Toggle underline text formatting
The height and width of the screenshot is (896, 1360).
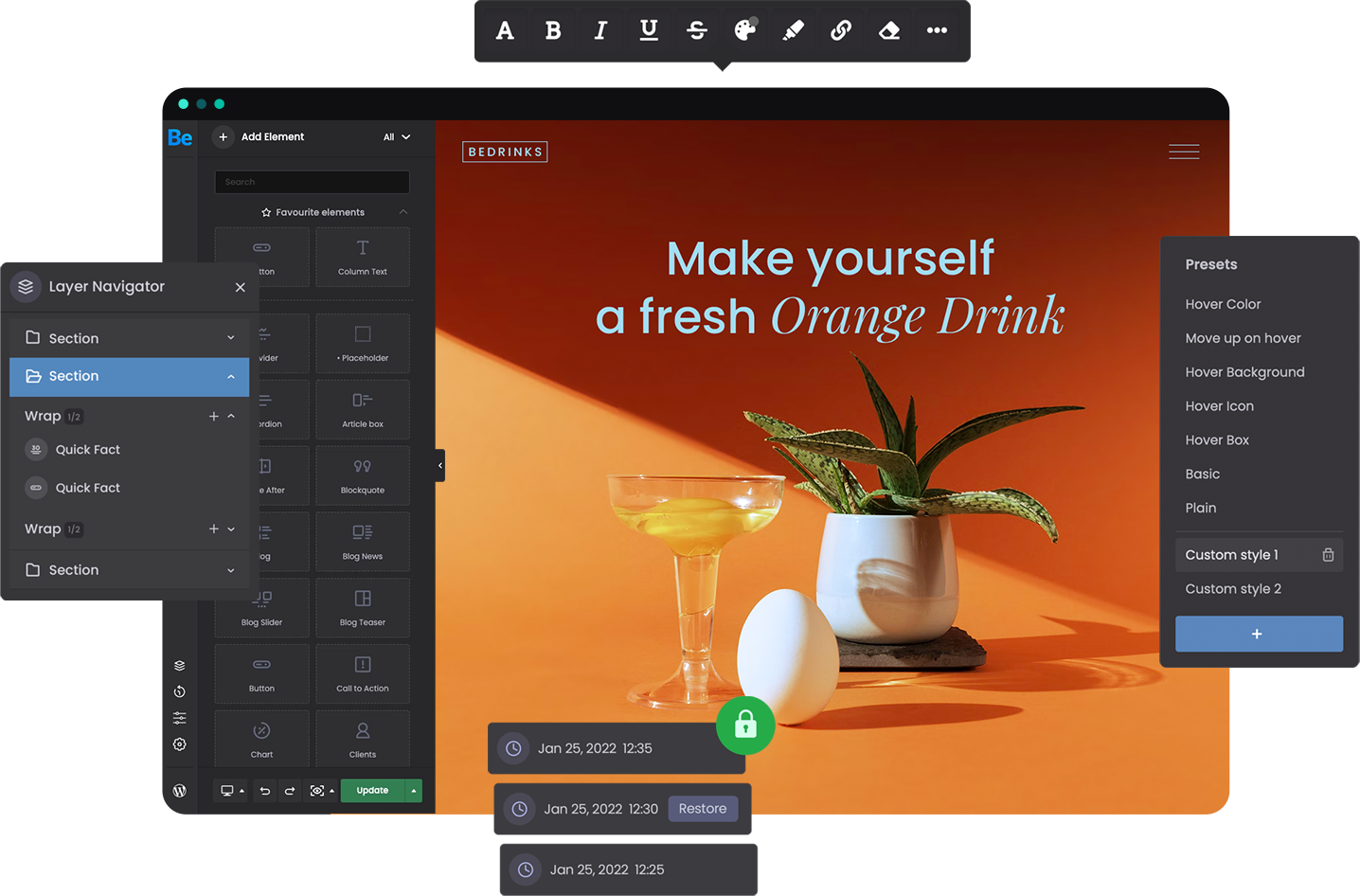(649, 31)
